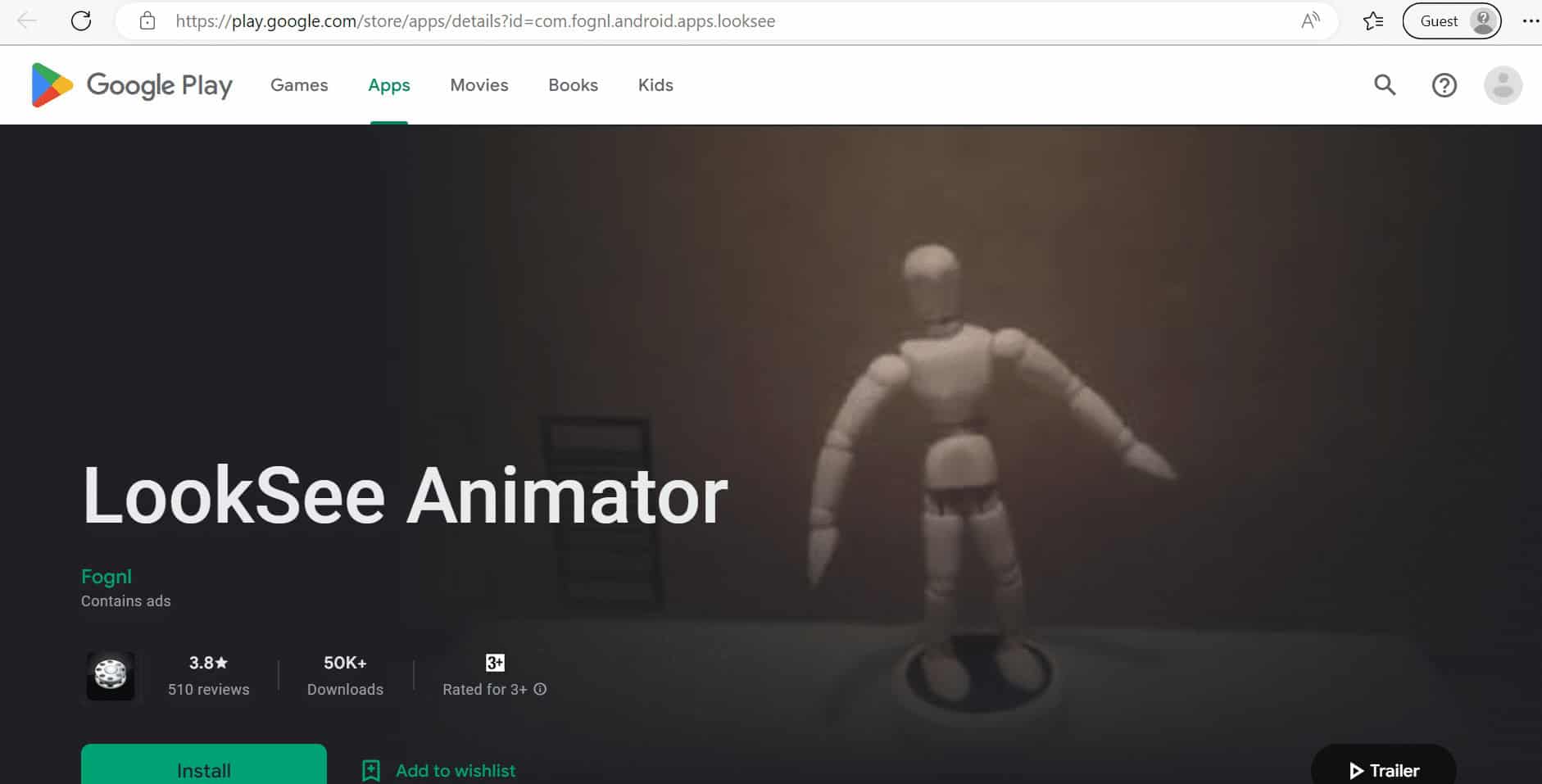
Task: Open the Fognl developer link
Action: click(107, 576)
